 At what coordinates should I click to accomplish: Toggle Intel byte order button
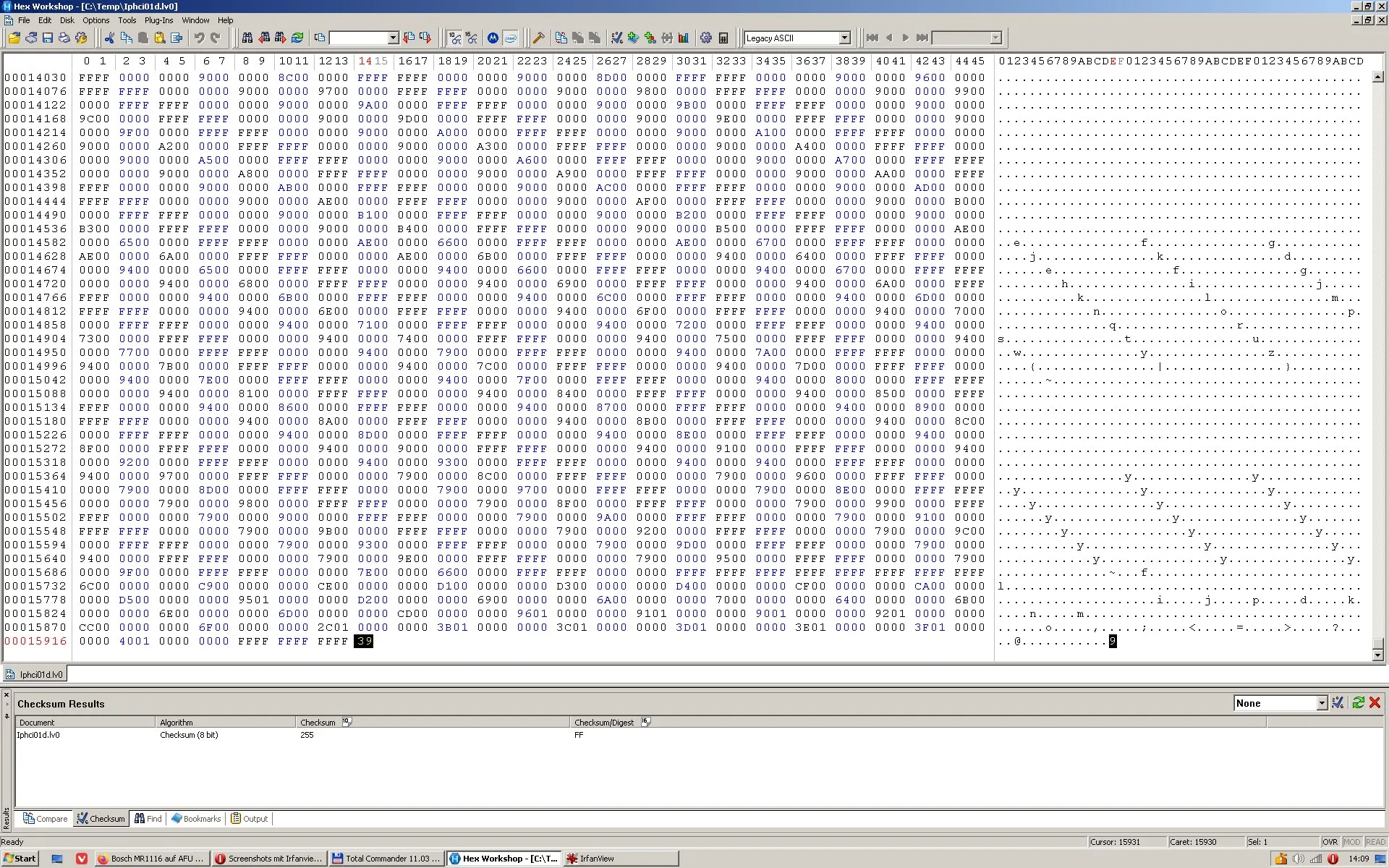tap(510, 38)
